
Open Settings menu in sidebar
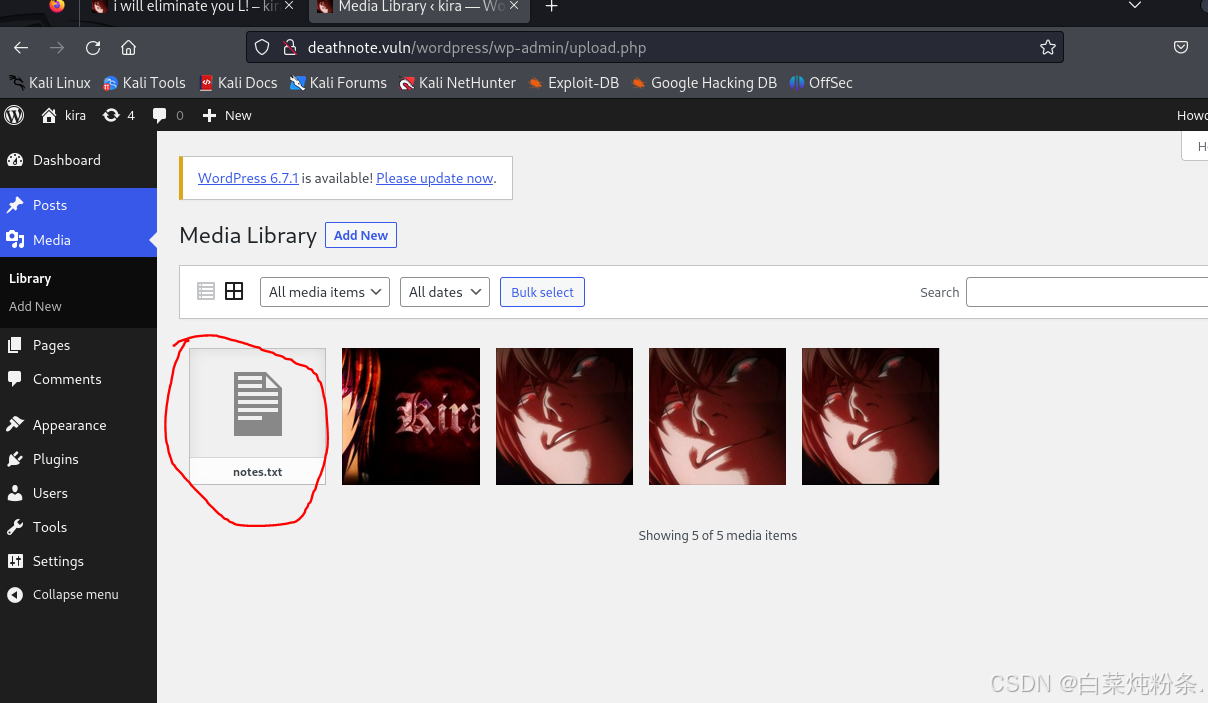pos(78,561)
